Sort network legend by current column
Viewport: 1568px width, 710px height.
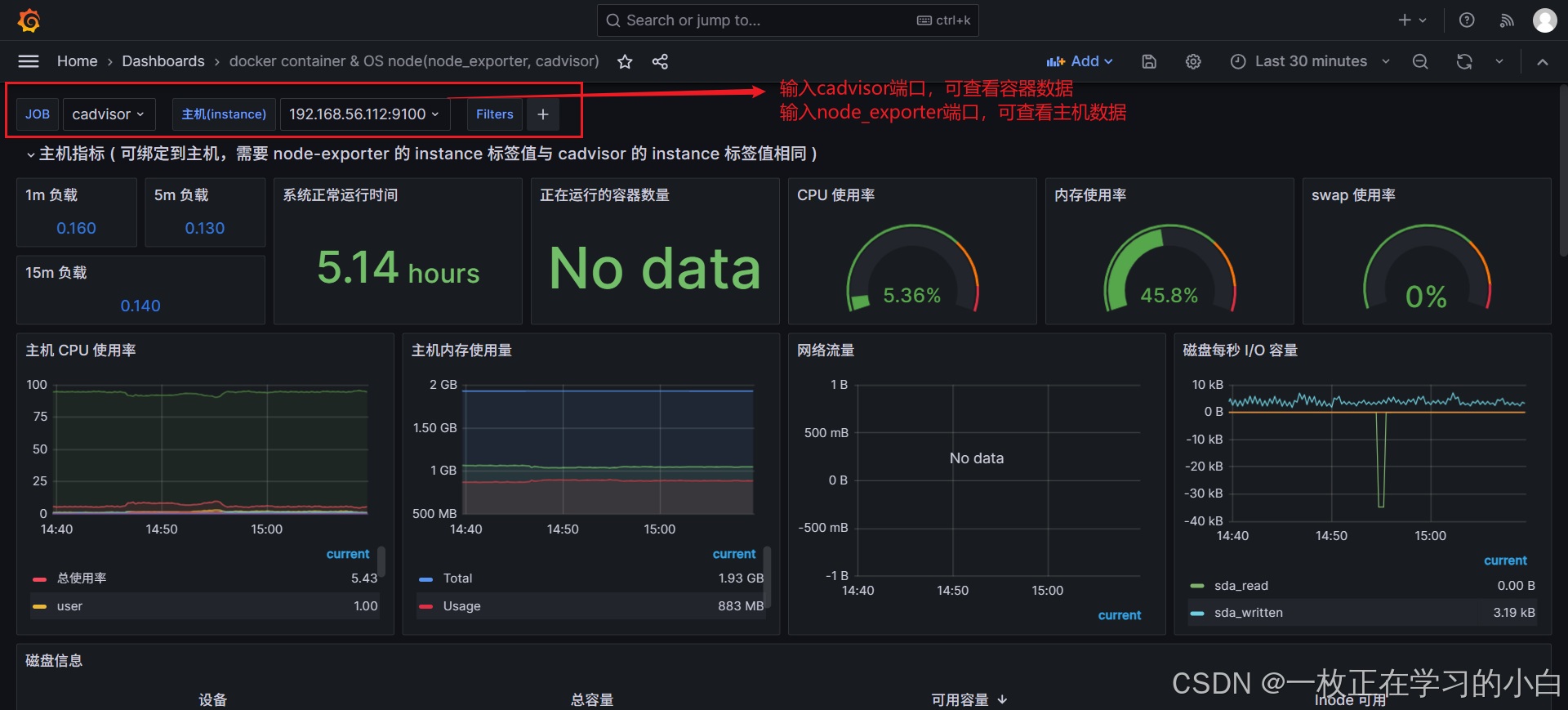1120,615
